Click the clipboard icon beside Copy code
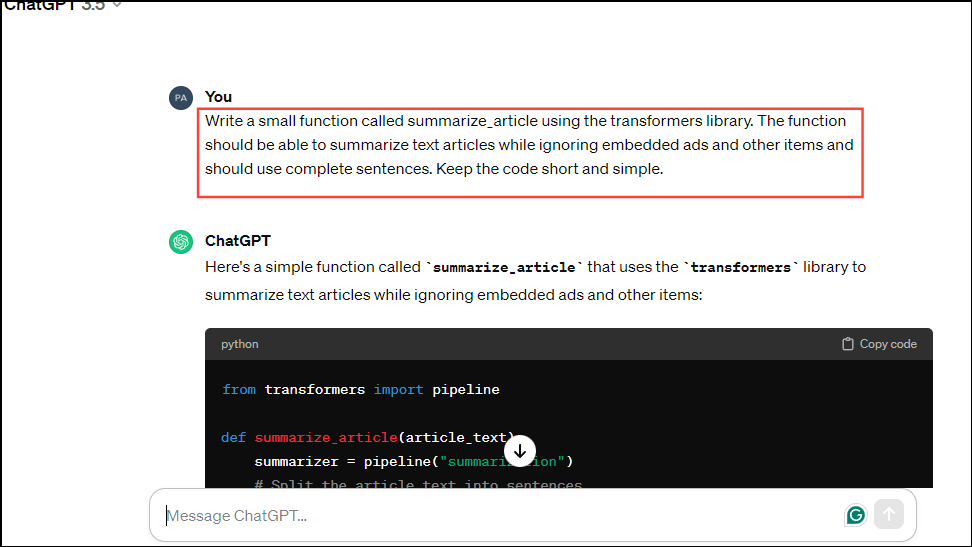Viewport: 972px width, 547px height. tap(847, 344)
